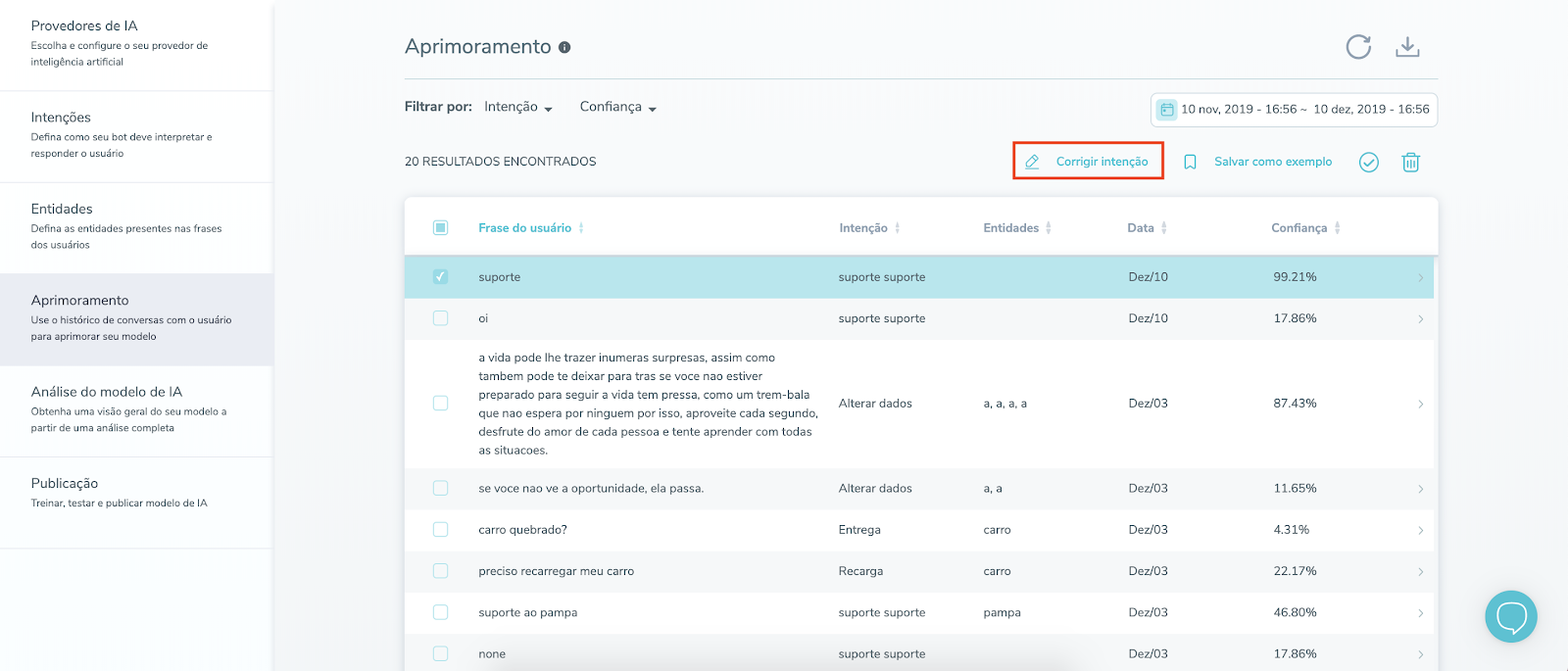Click the phrase 'preciso recarregar meu carro'
The image size is (1568, 671).
pos(556,571)
